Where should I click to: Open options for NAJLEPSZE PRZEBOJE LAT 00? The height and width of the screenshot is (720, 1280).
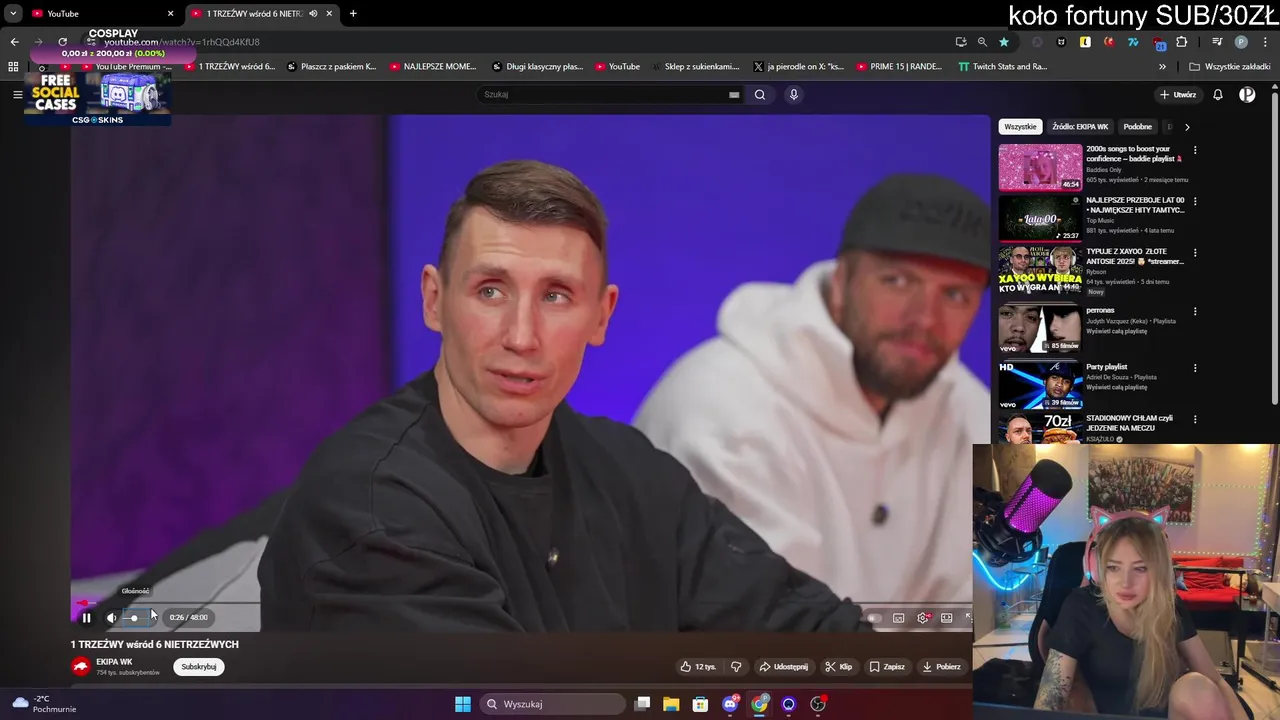pyautogui.click(x=1195, y=201)
